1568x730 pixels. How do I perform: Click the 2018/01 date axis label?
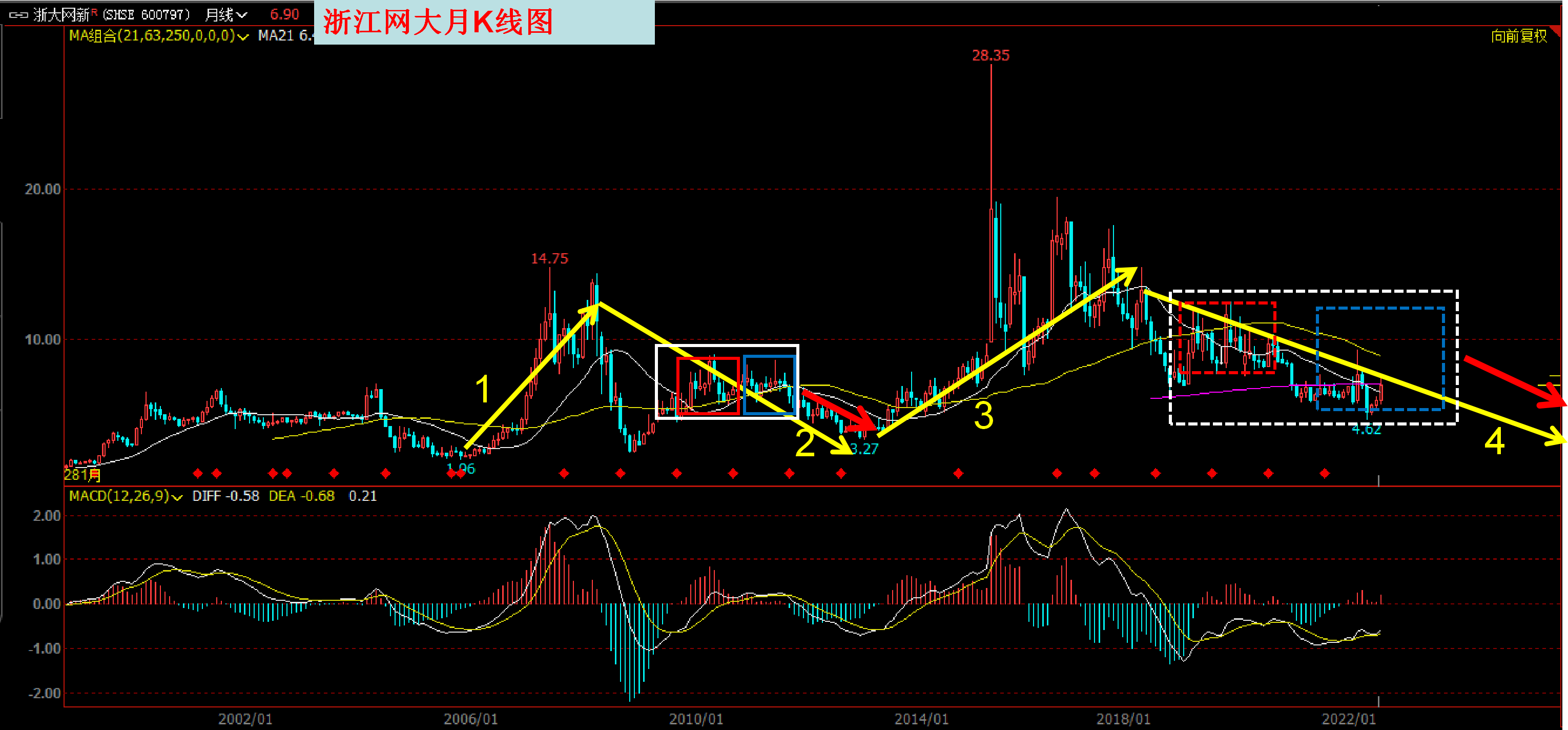[x=1124, y=719]
